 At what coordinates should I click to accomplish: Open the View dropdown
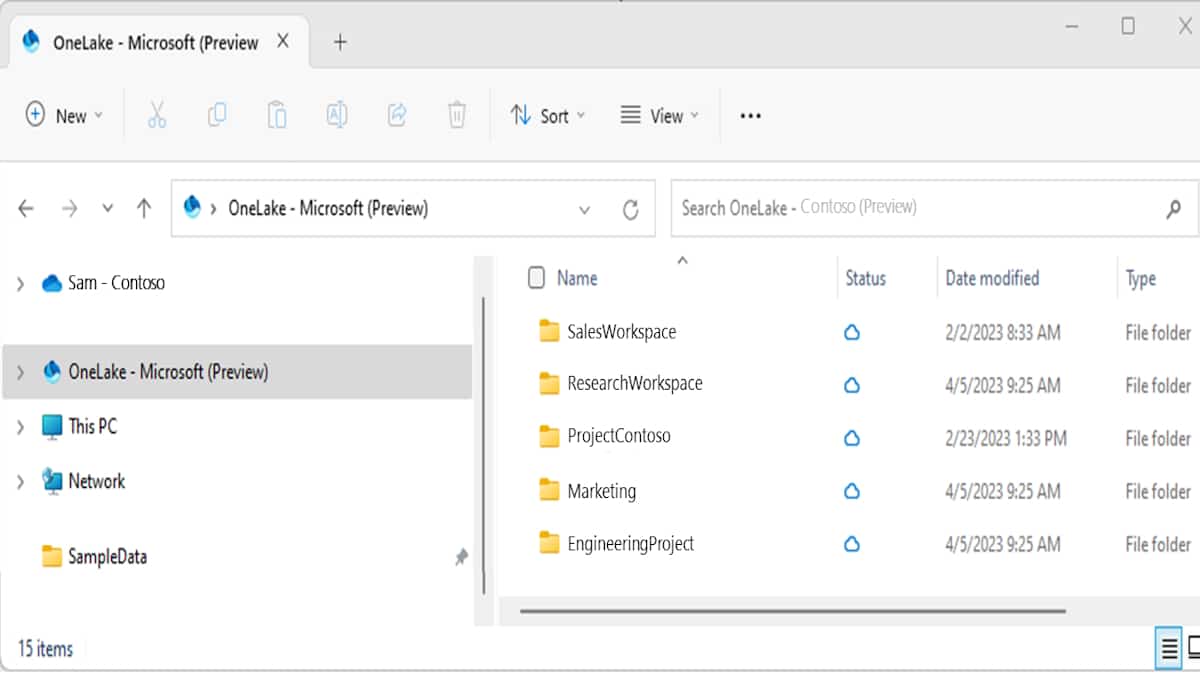[x=658, y=115]
